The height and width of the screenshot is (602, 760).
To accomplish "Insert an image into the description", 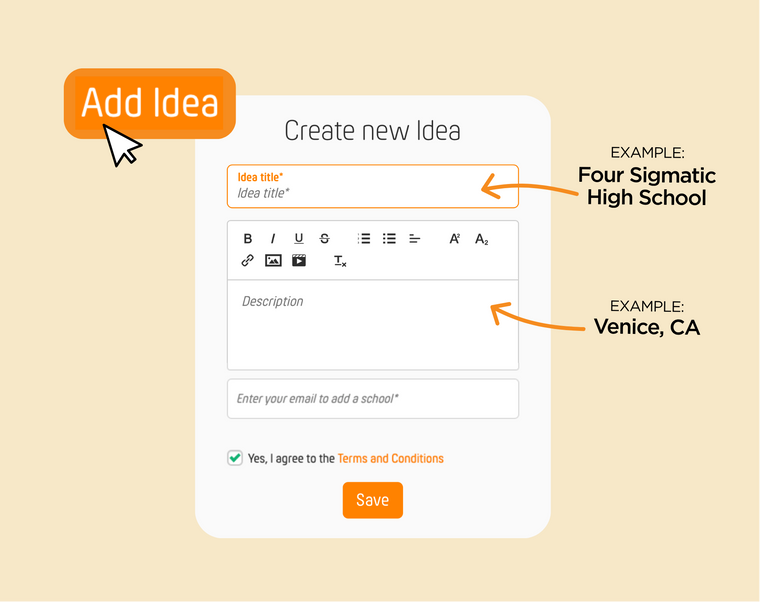I will click(x=273, y=261).
